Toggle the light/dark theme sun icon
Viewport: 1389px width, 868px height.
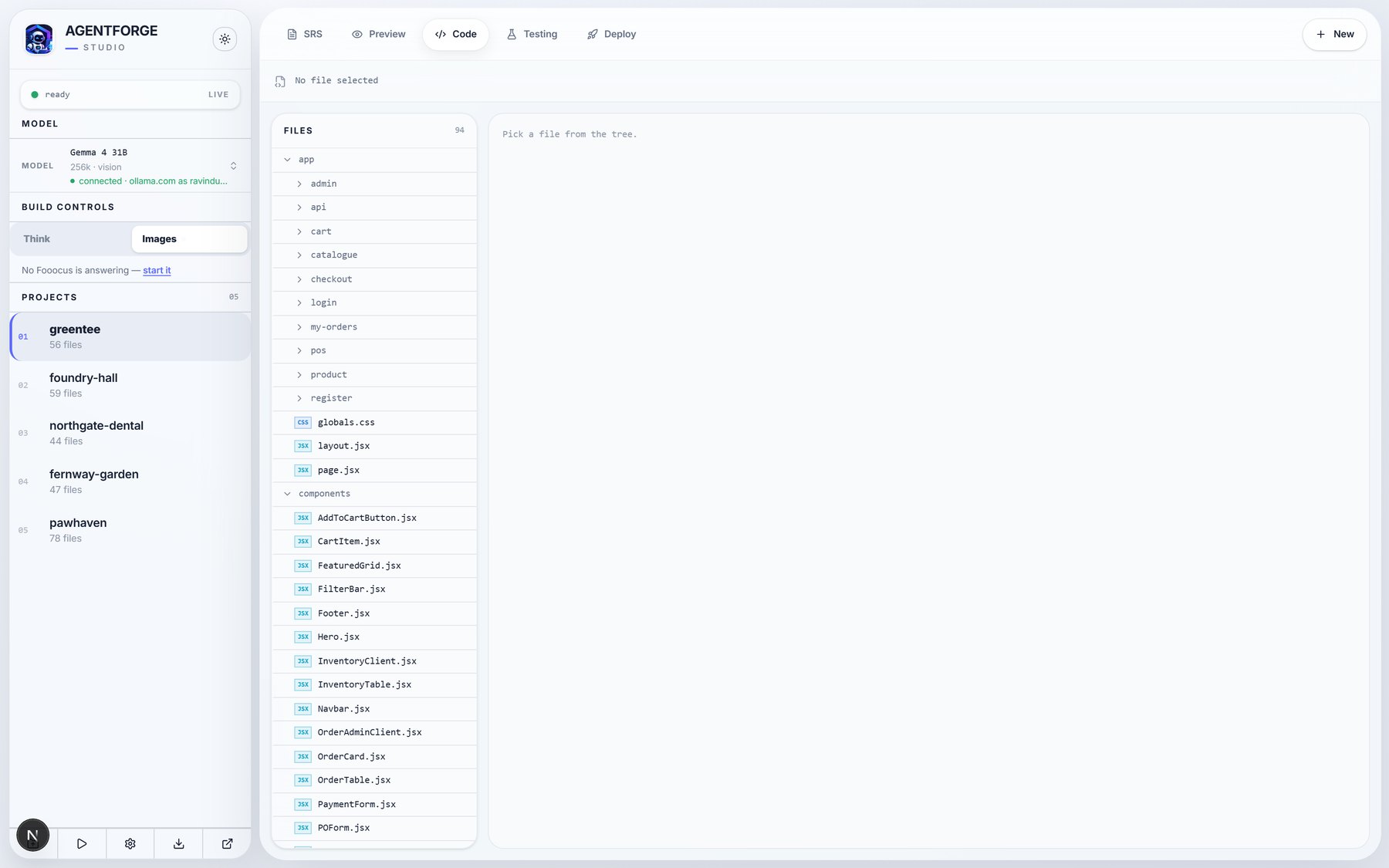(x=225, y=39)
